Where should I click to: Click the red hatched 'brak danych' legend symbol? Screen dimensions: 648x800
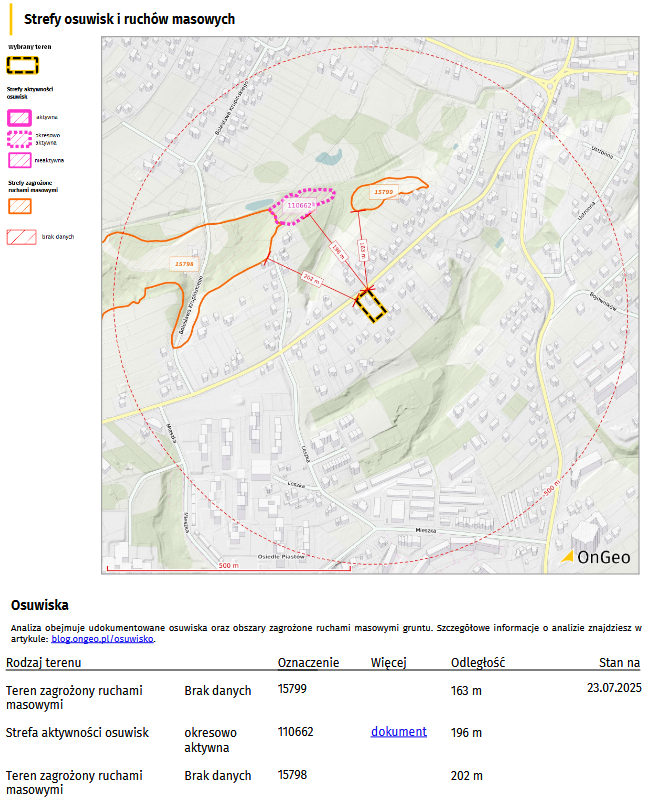tap(21, 237)
